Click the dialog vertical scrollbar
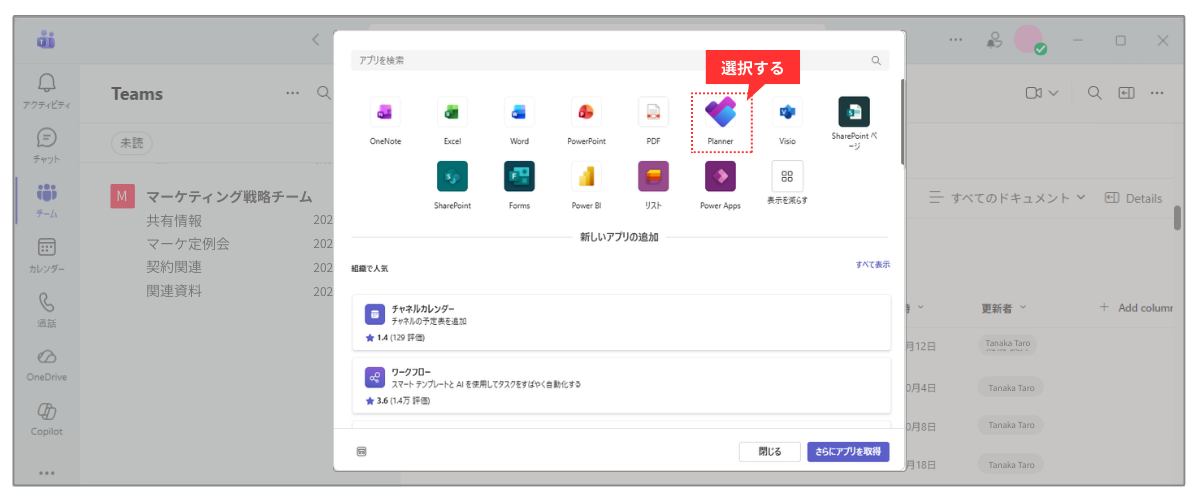Image resolution: width=1200 pixels, height=500 pixels. point(902,120)
